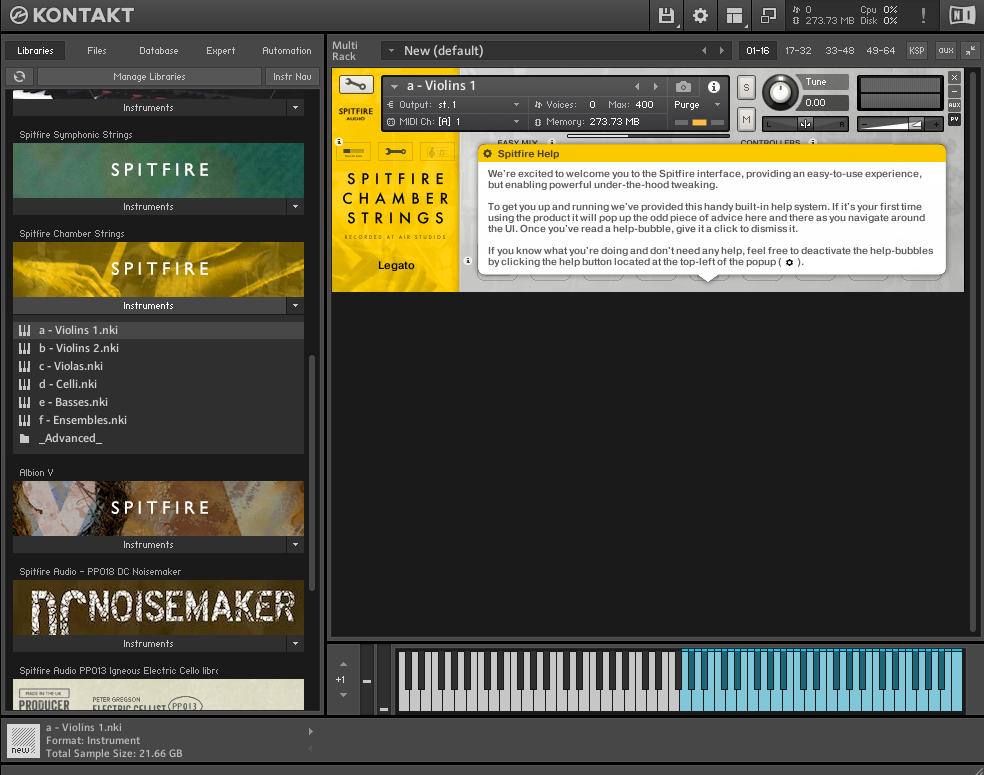
Task: Toggle AUX sends on instrument header
Action: click(x=954, y=105)
